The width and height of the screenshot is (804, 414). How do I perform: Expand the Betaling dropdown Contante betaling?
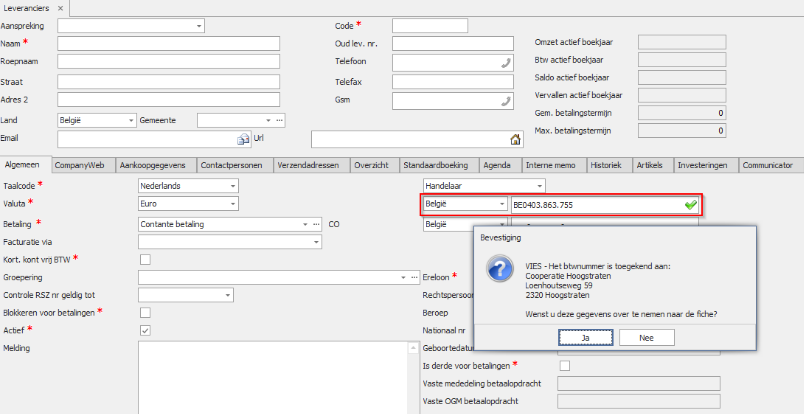click(306, 225)
